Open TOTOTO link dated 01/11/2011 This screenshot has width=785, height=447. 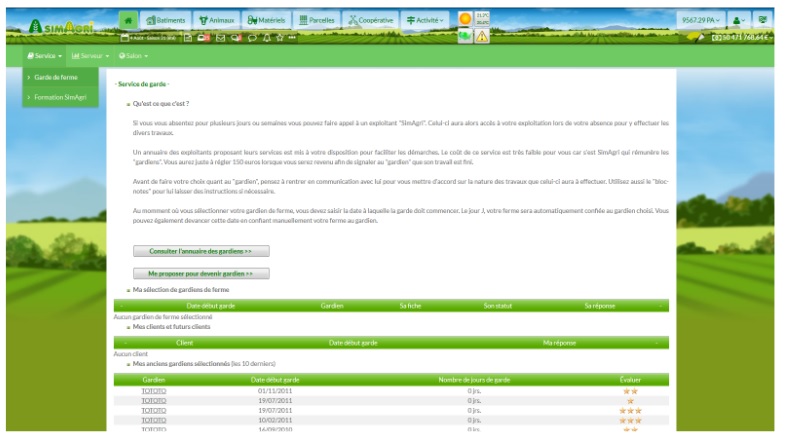coord(153,391)
